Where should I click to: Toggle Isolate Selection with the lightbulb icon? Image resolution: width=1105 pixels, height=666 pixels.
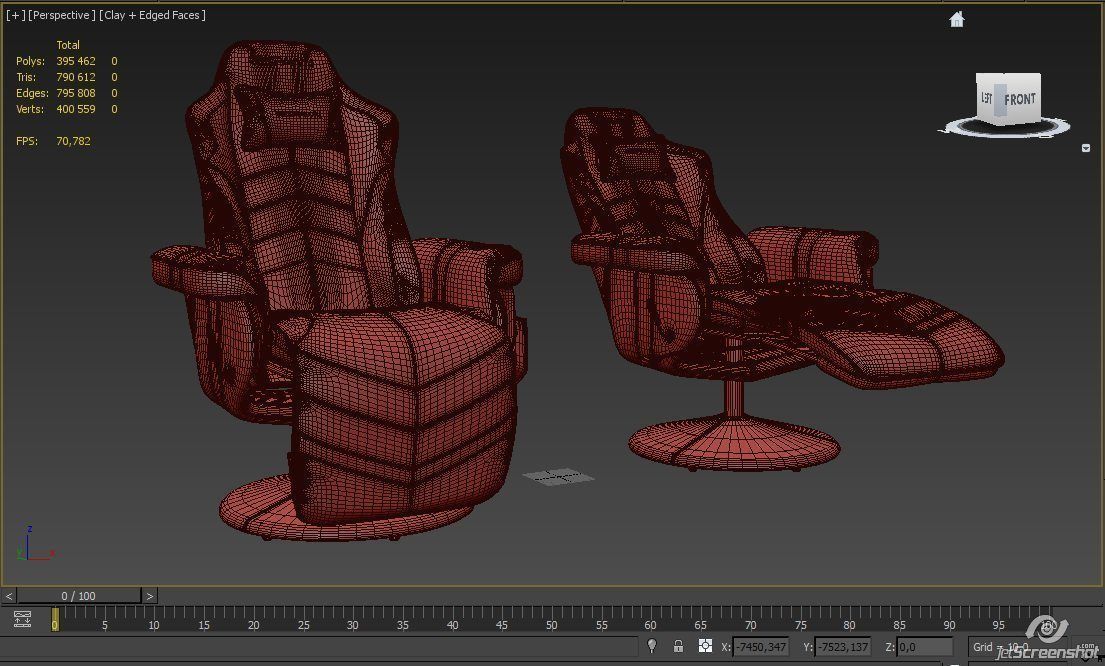click(652, 646)
